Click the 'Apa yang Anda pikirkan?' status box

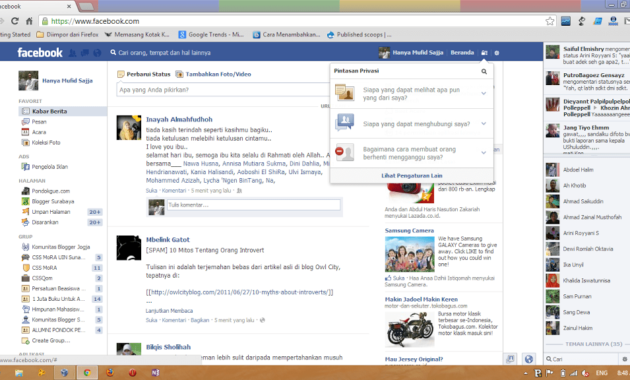223,90
